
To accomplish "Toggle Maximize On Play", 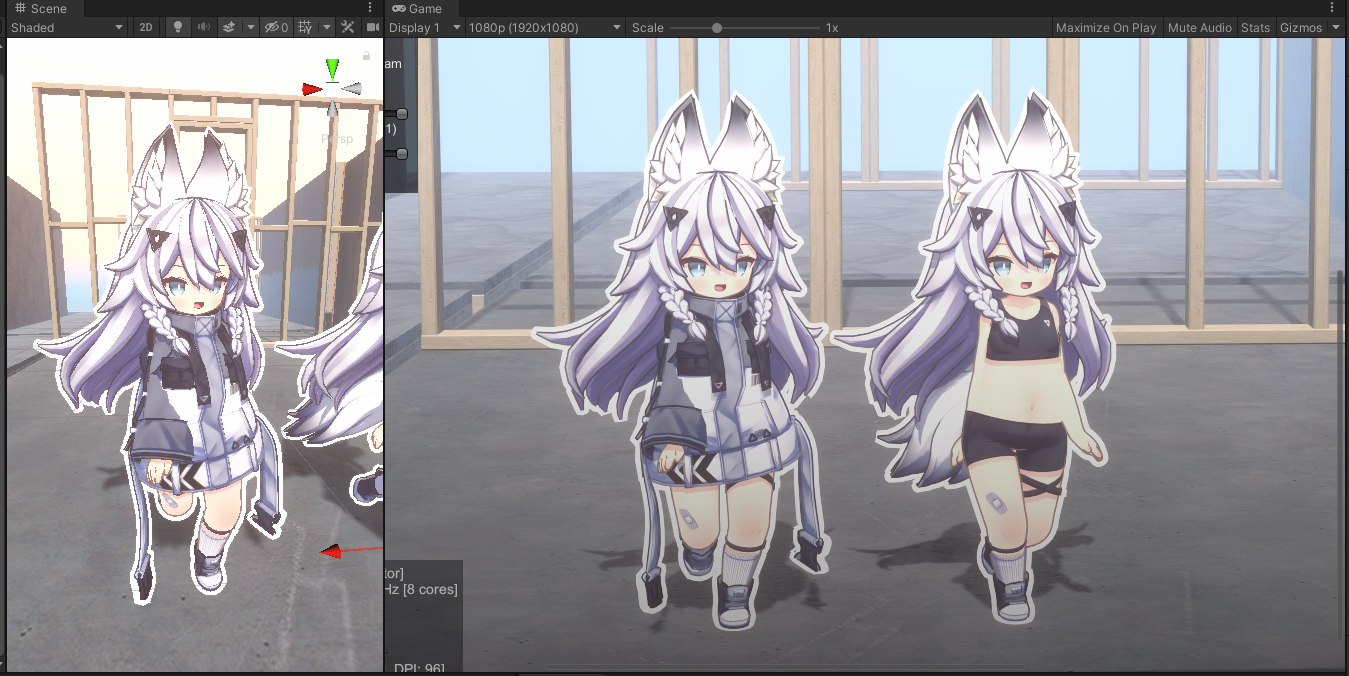I will tap(1106, 28).
